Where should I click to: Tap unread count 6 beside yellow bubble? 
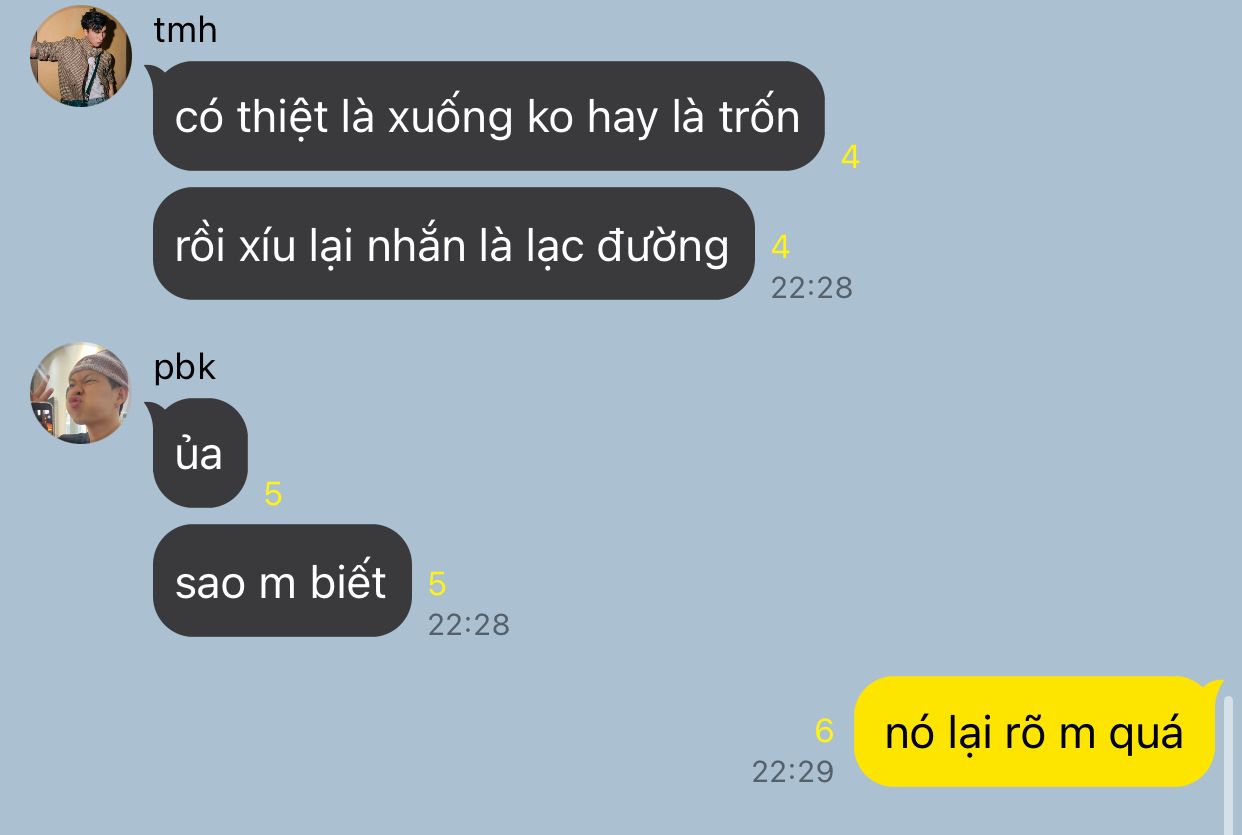click(x=824, y=731)
